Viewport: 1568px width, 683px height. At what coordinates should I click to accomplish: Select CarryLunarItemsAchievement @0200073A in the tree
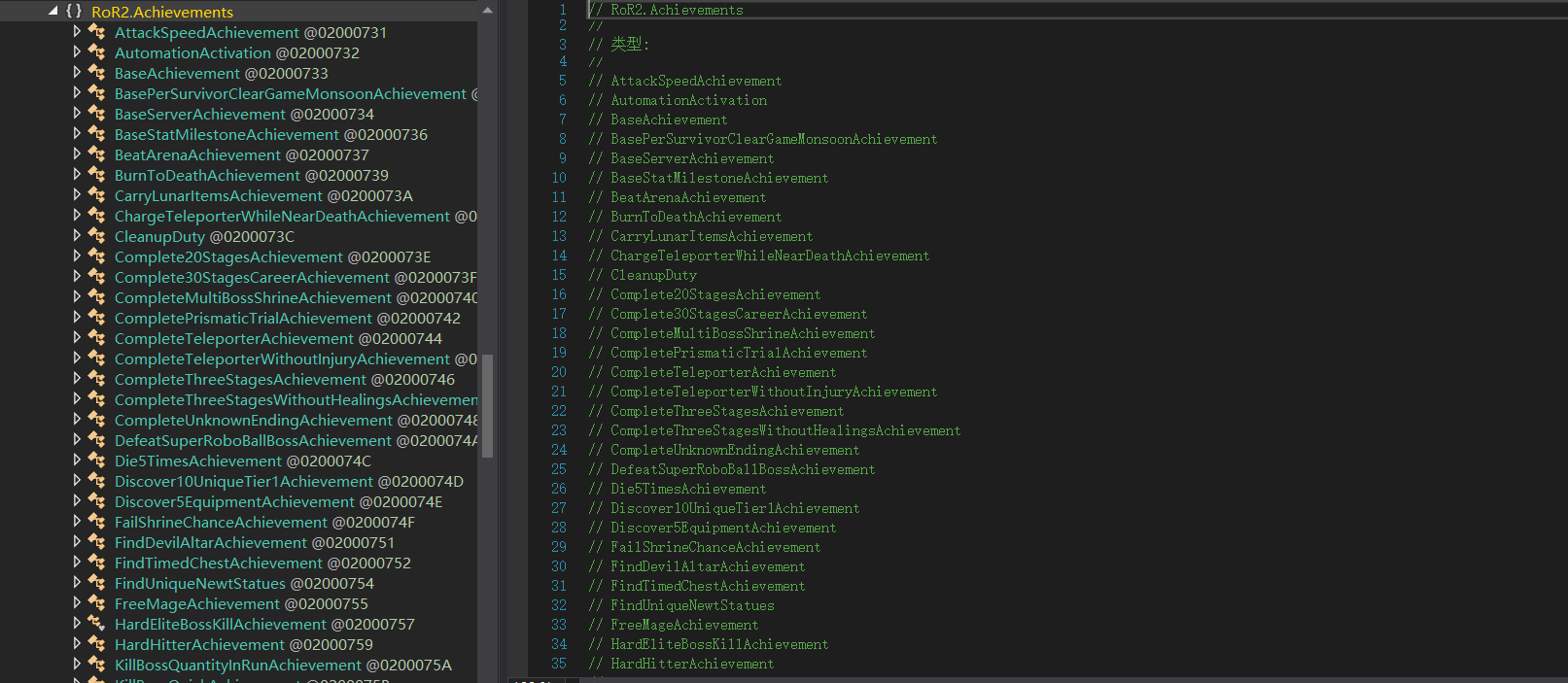[x=263, y=195]
